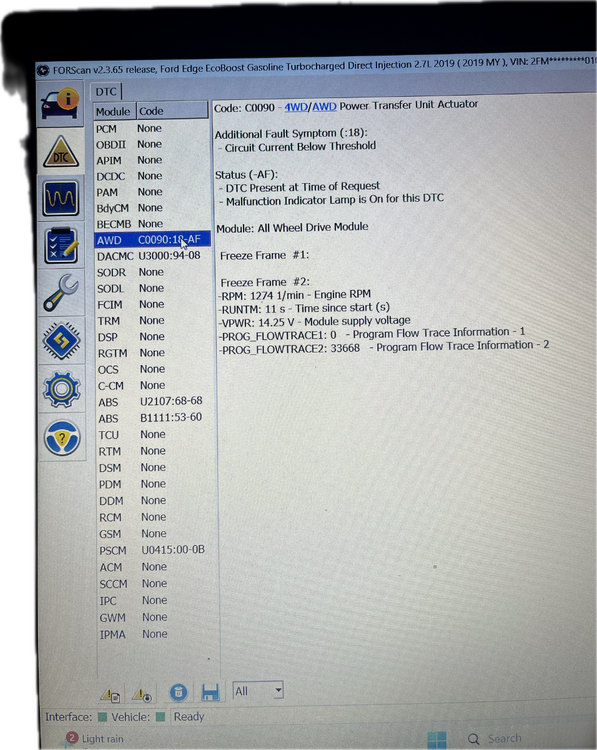
Task: Click the Module column header
Action: pos(115,111)
